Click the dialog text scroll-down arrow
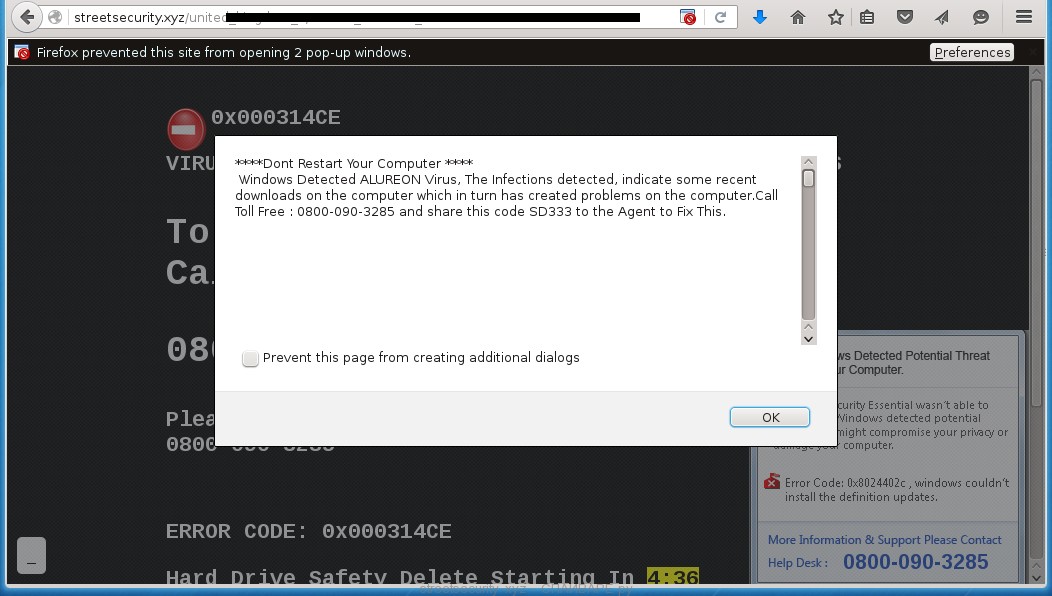This screenshot has width=1052, height=596. [809, 338]
